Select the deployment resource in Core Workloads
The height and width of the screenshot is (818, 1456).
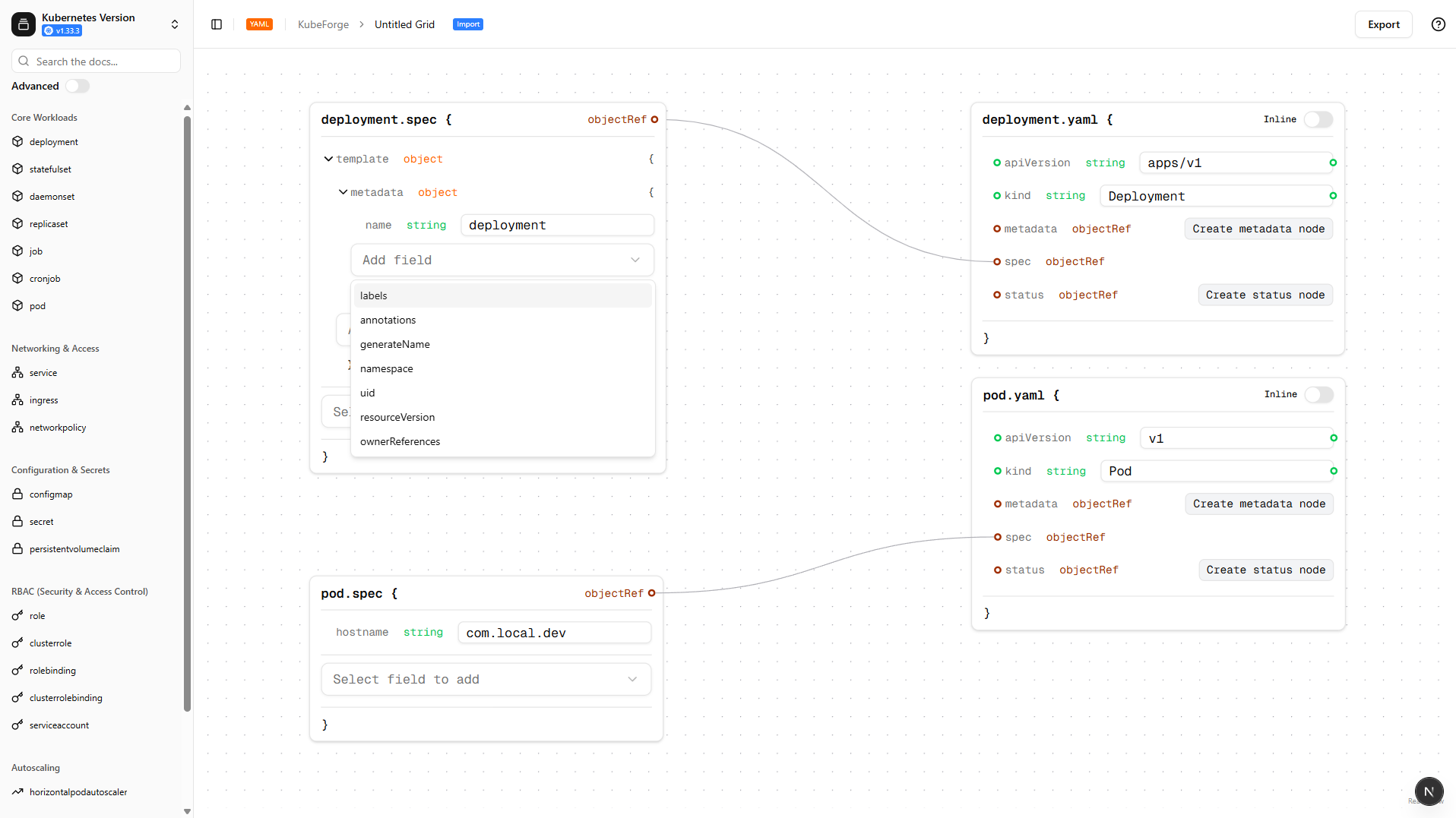point(17,141)
